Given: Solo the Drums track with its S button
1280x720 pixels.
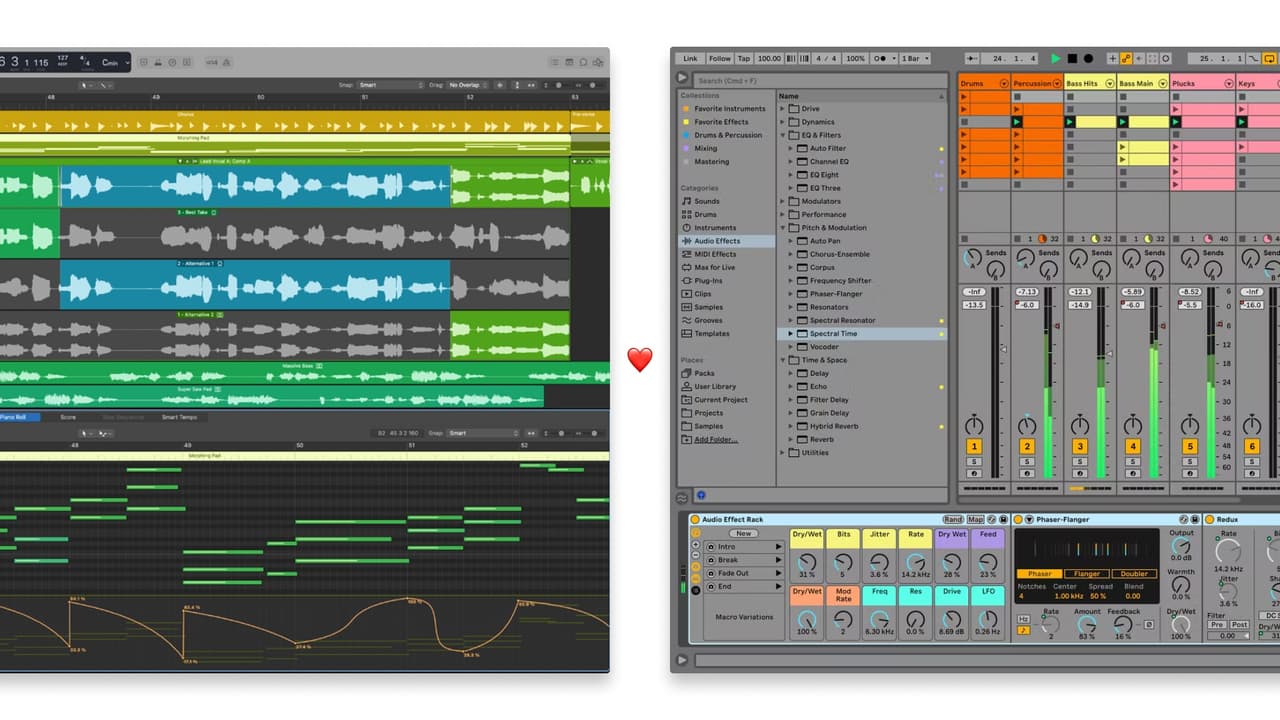Looking at the screenshot, I should pos(974,460).
